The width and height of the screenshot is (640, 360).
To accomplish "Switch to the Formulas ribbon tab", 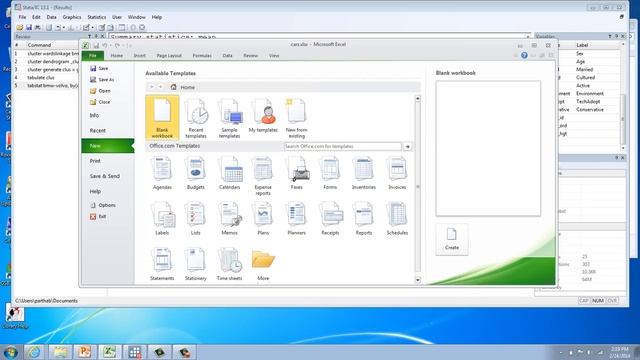I will tap(202, 56).
